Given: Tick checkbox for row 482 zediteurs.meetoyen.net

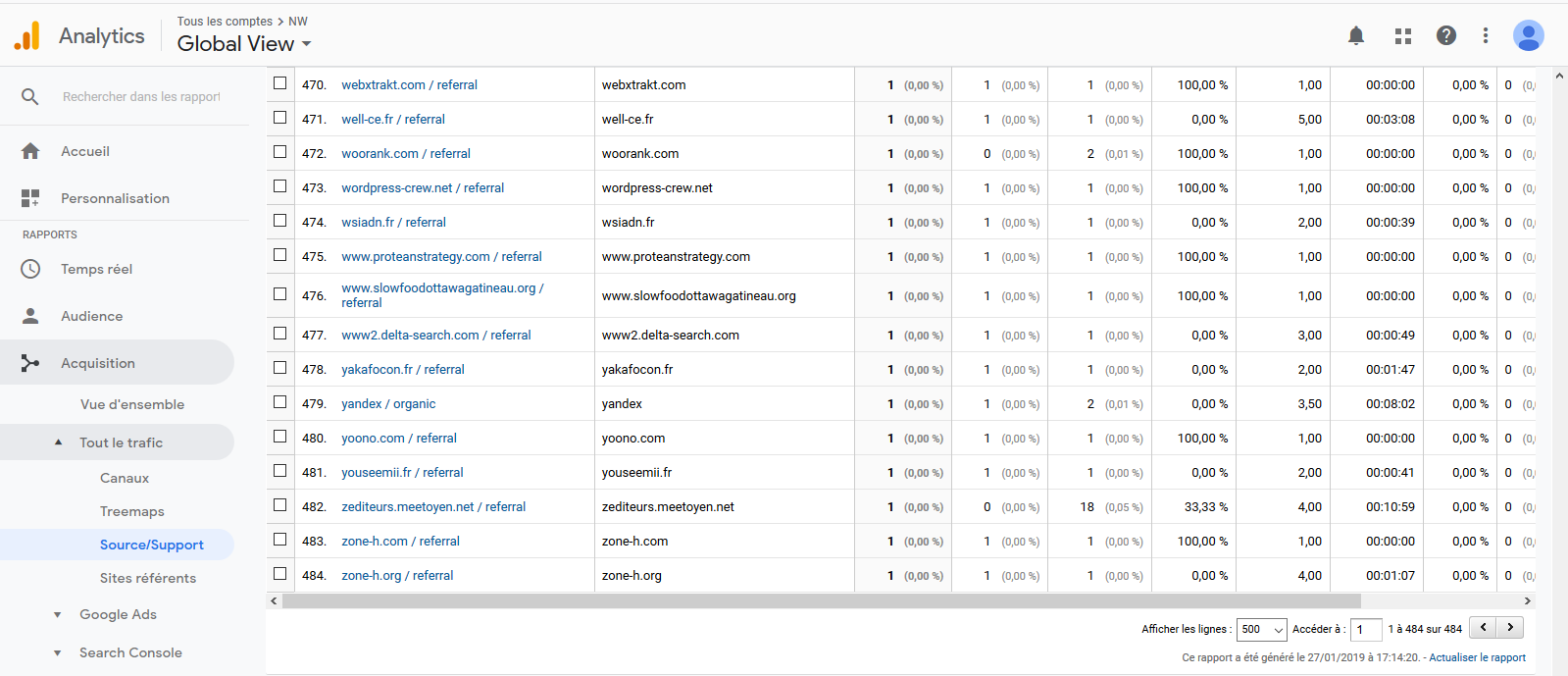Looking at the screenshot, I should click(280, 505).
